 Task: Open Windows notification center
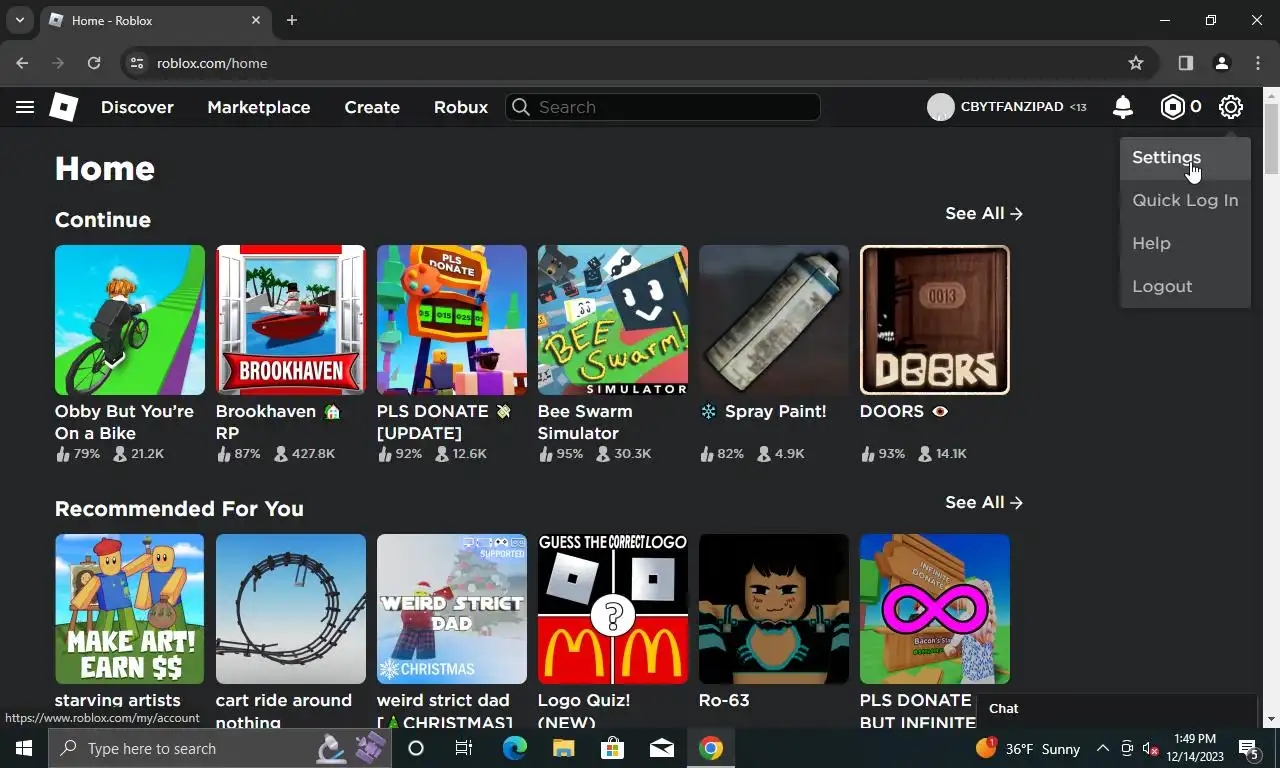point(1248,748)
